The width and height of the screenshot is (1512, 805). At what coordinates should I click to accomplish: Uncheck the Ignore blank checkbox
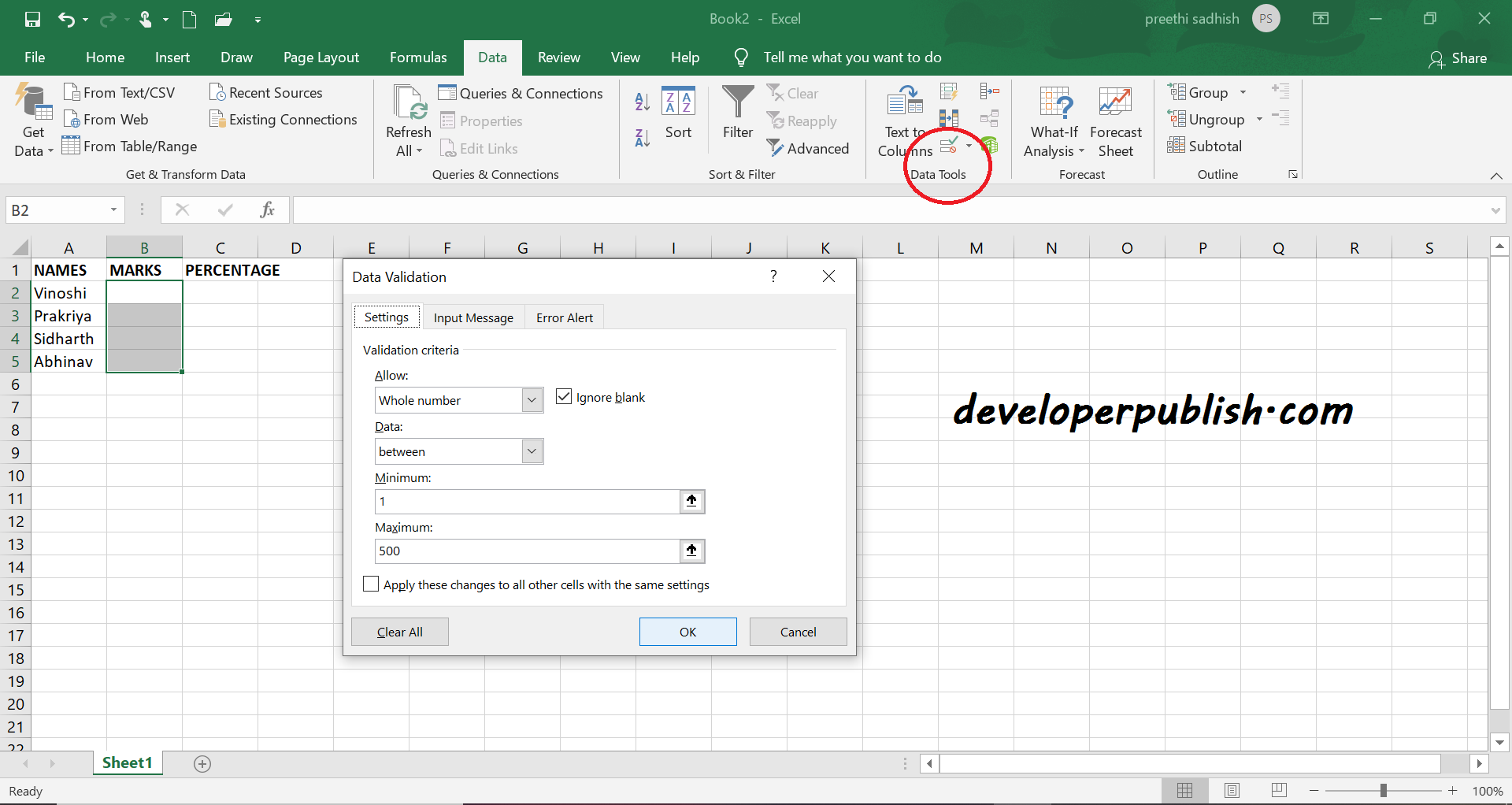coord(563,396)
